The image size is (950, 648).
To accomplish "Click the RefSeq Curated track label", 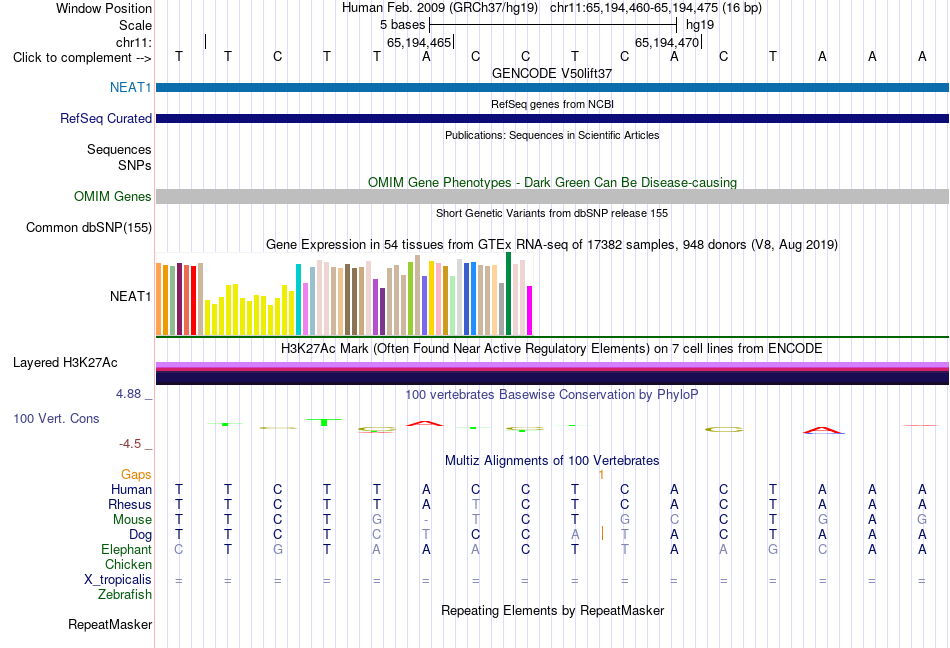I will [x=105, y=118].
